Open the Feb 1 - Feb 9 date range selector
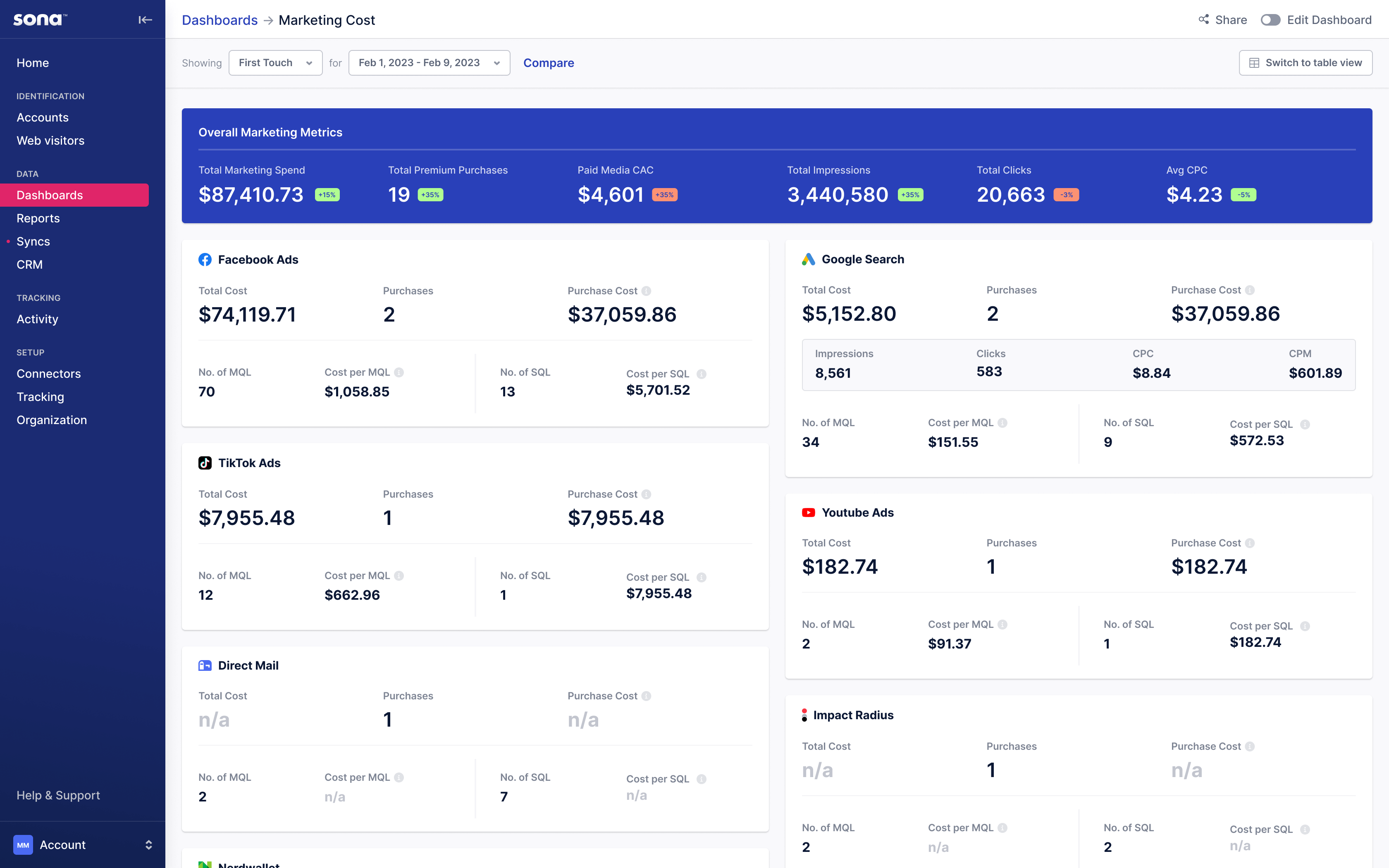The height and width of the screenshot is (868, 1389). (x=429, y=62)
